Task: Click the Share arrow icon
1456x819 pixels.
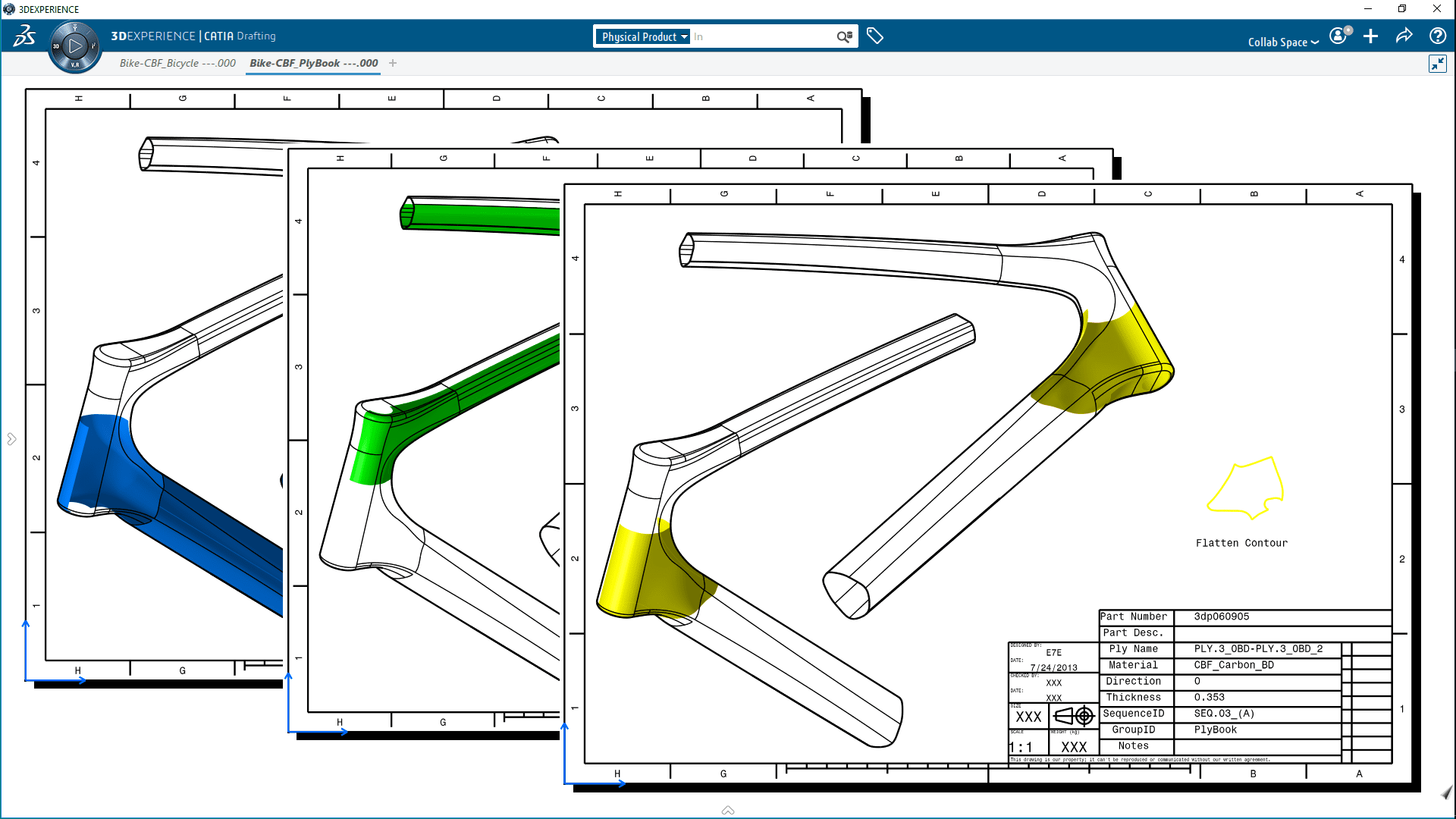Action: (x=1404, y=36)
